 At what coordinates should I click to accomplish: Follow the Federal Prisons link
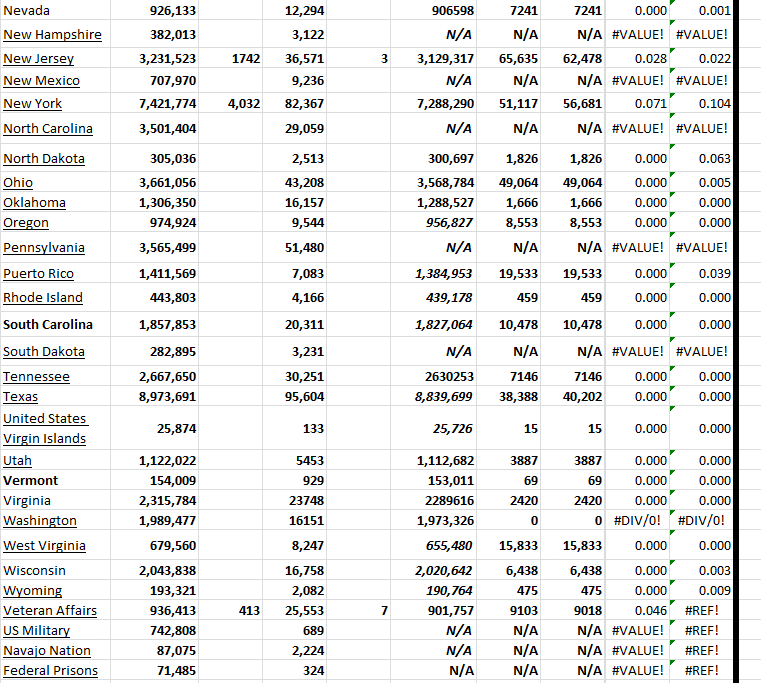pos(50,670)
